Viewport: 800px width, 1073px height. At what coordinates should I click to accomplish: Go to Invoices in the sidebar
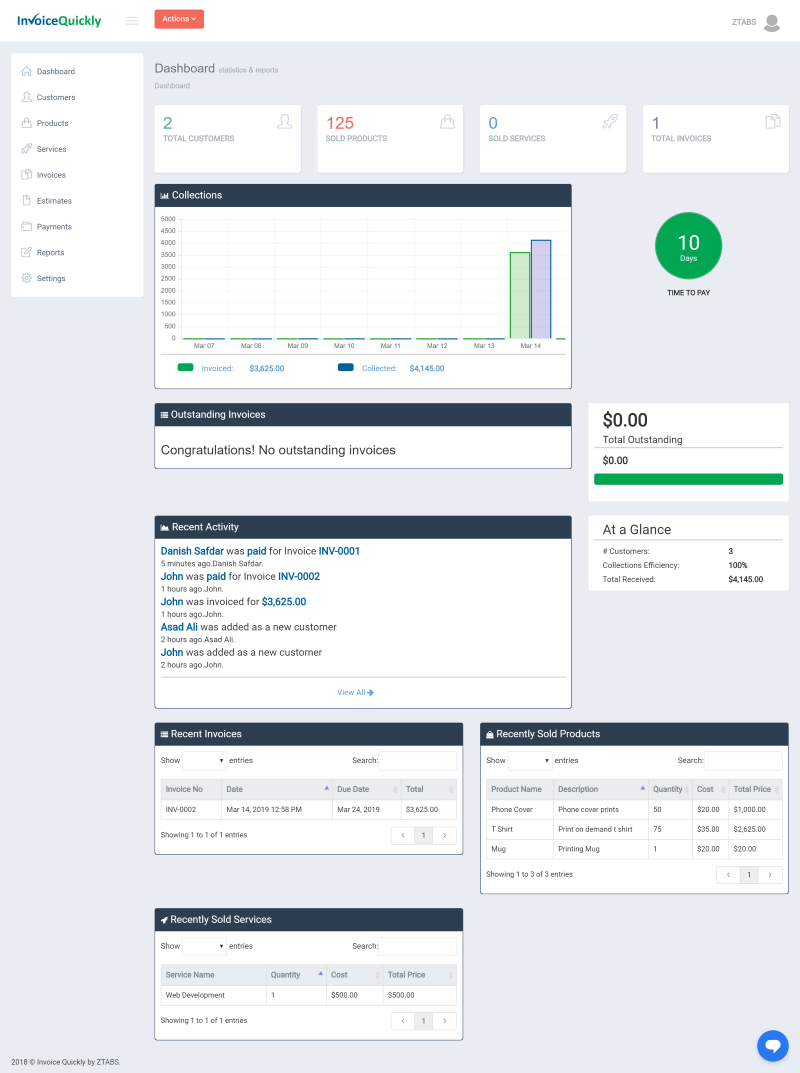click(51, 175)
